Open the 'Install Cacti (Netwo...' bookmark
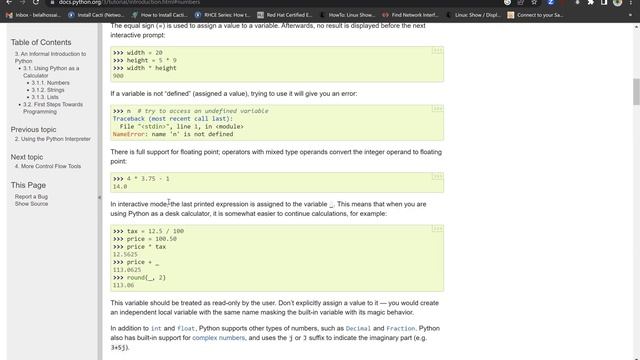 pos(96,15)
